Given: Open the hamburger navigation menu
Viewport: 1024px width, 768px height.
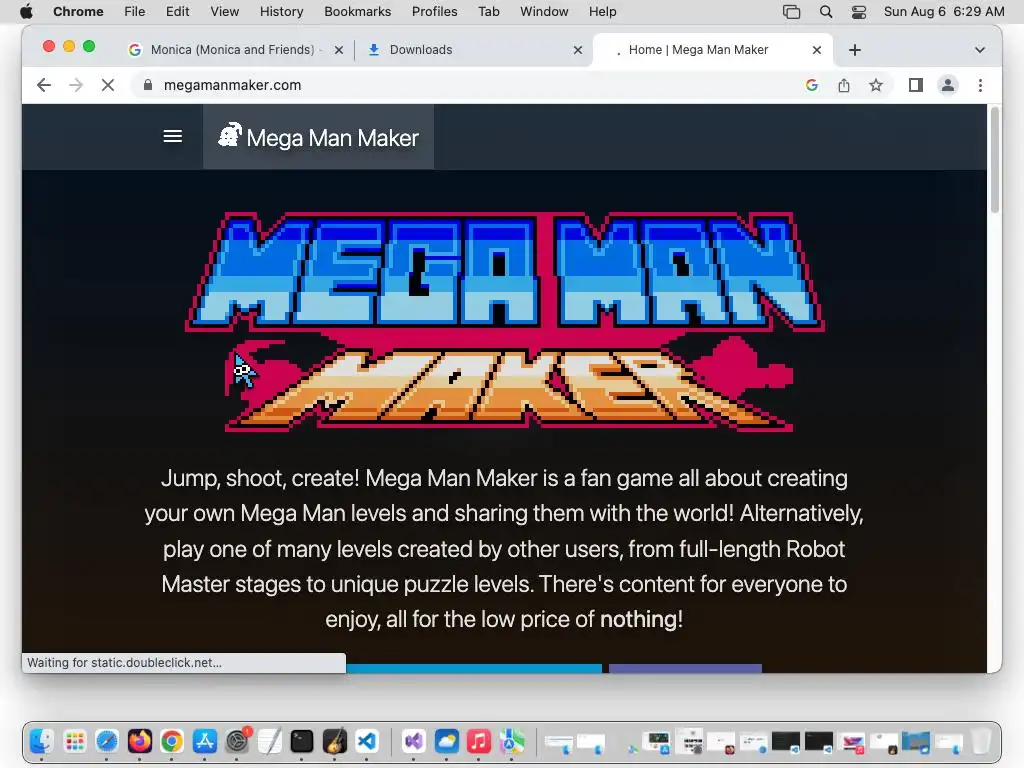Looking at the screenshot, I should 172,136.
